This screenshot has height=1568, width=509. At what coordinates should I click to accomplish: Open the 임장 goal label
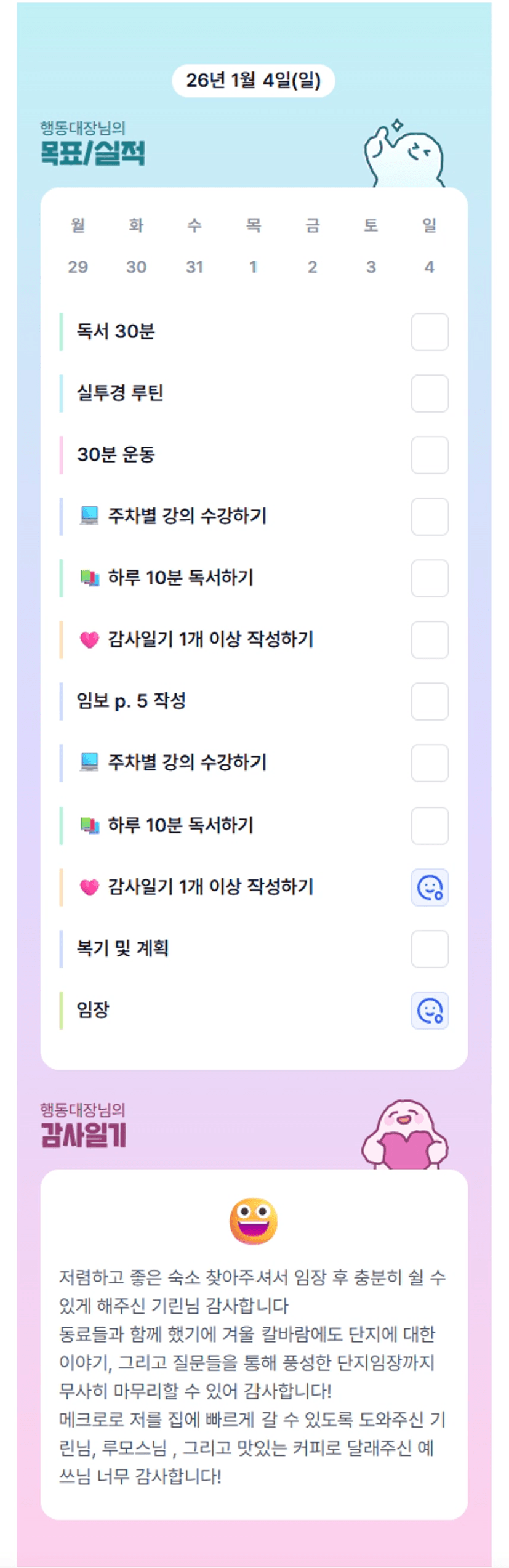[93, 1009]
